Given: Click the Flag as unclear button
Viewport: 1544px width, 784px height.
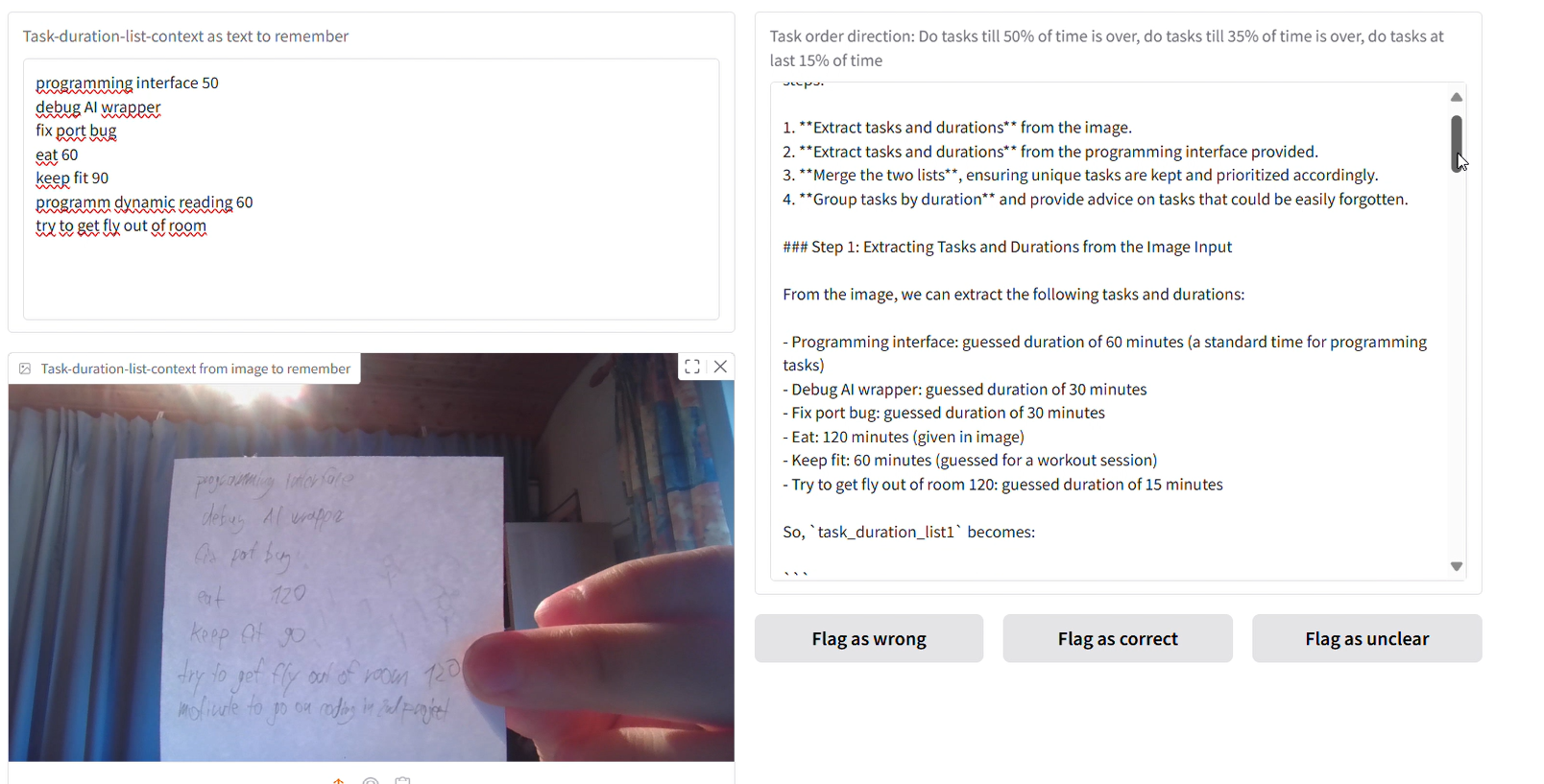Looking at the screenshot, I should click(x=1366, y=639).
